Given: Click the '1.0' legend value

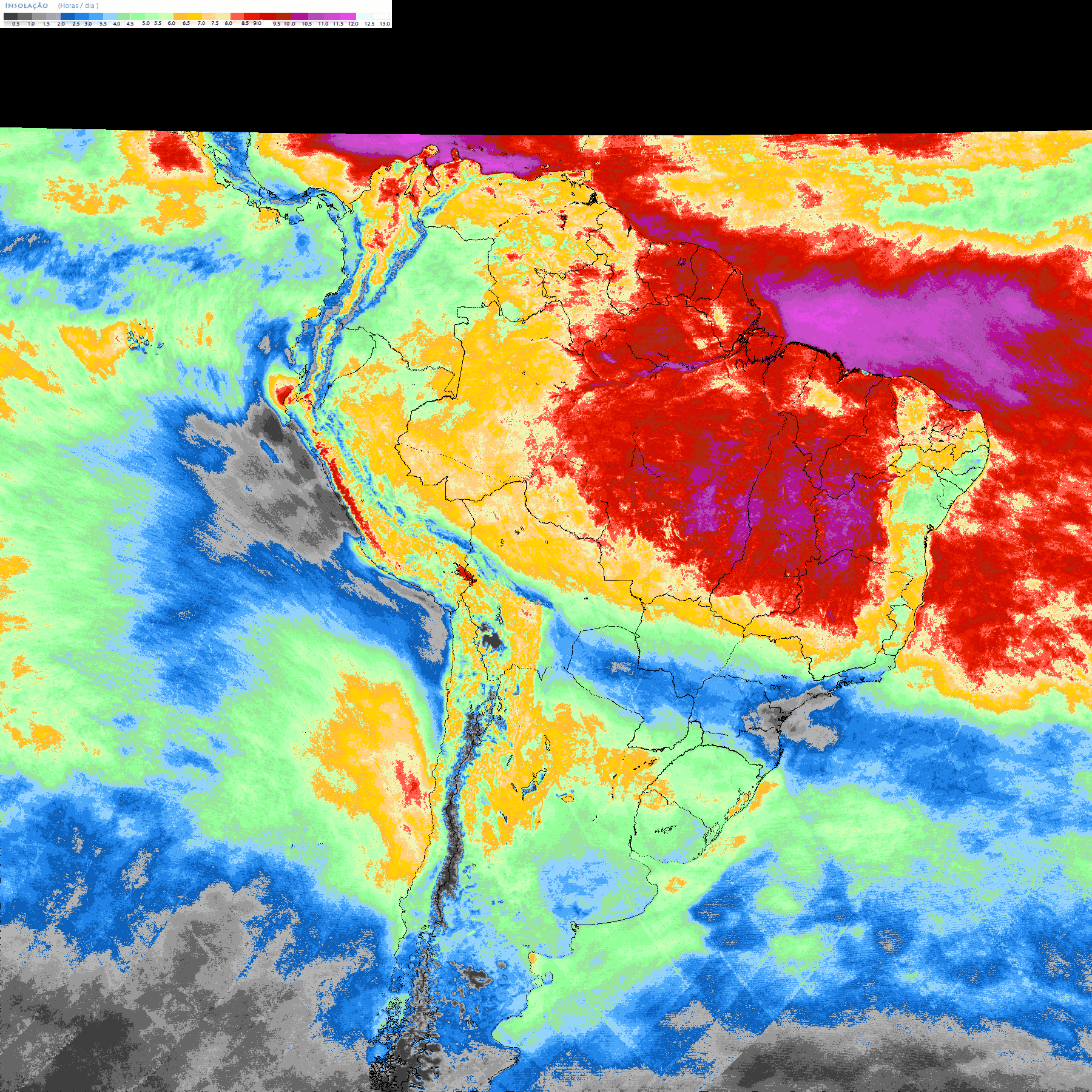Looking at the screenshot, I should click(x=32, y=24).
